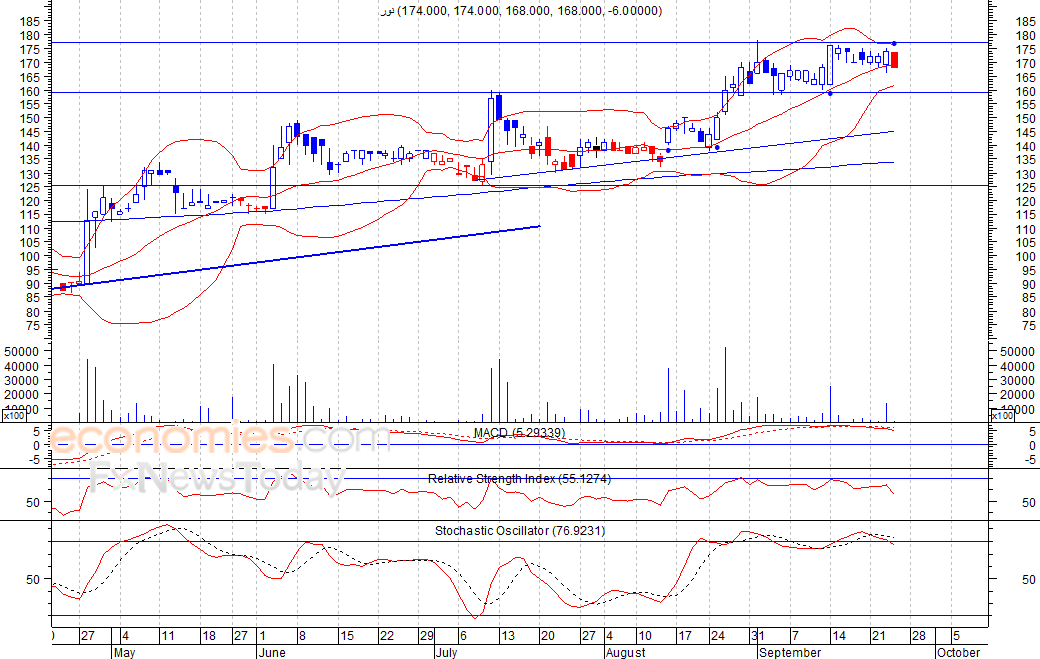This screenshot has width=1040, height=659.
Task: Click the October month label on the time axis
Action: tap(958, 652)
